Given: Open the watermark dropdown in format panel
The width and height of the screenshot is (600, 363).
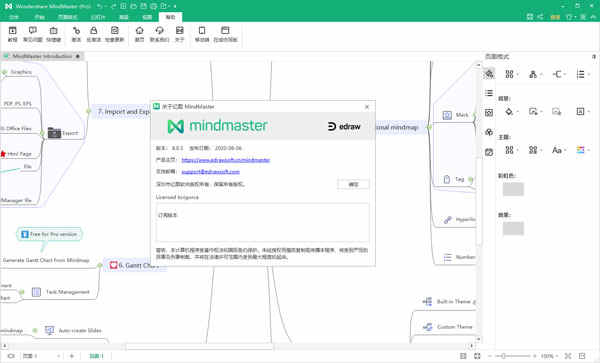Looking at the screenshot, I should [x=582, y=112].
